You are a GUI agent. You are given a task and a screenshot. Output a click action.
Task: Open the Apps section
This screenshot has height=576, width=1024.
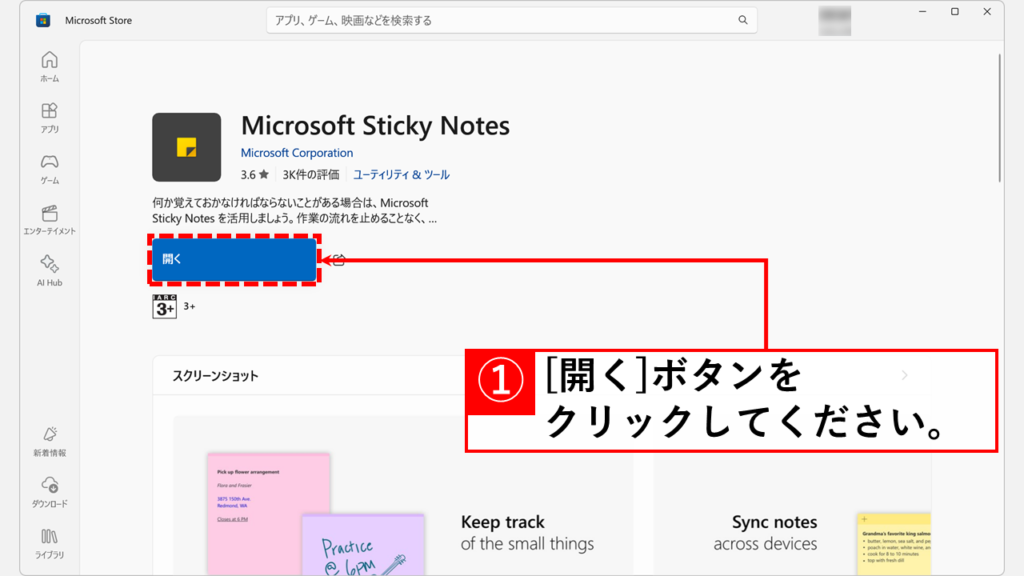tap(50, 118)
